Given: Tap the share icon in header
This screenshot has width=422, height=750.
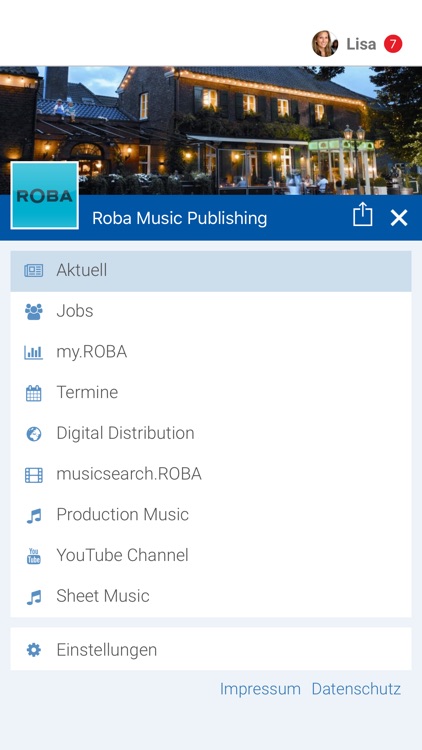Looking at the screenshot, I should [363, 215].
